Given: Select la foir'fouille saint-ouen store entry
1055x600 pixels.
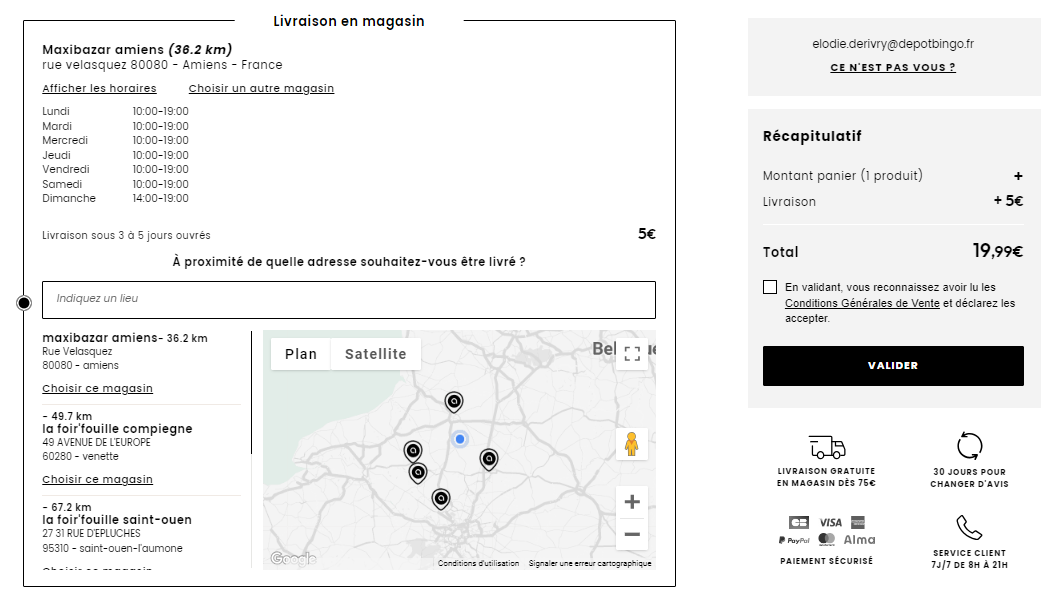Looking at the screenshot, I should pyautogui.click(x=117, y=520).
